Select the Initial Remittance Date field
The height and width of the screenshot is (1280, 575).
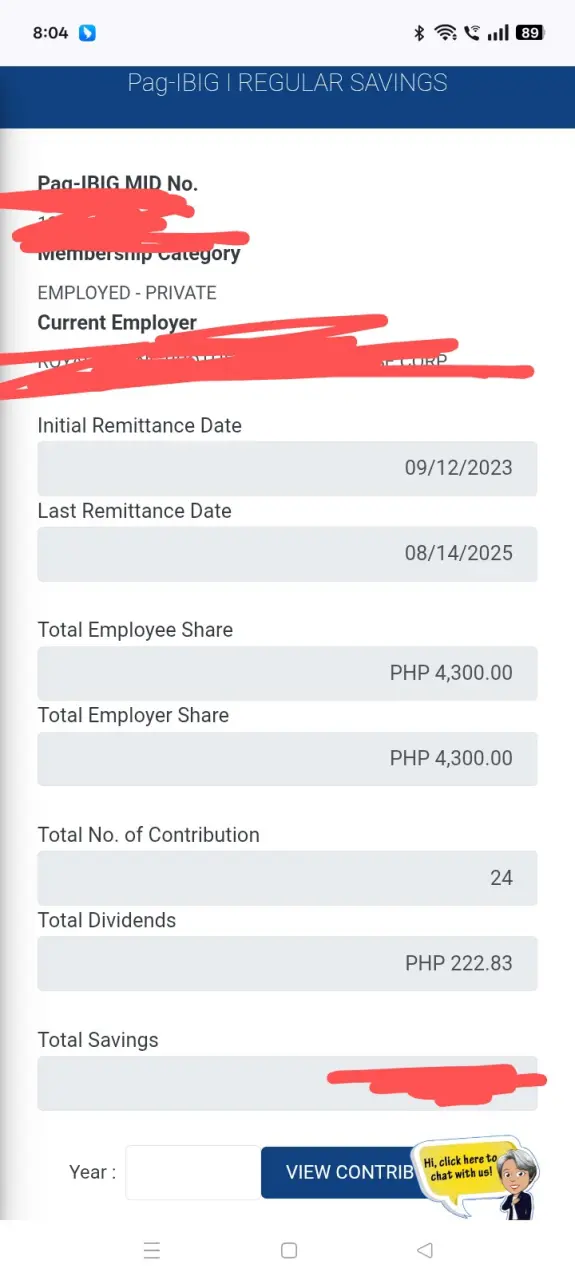287,468
